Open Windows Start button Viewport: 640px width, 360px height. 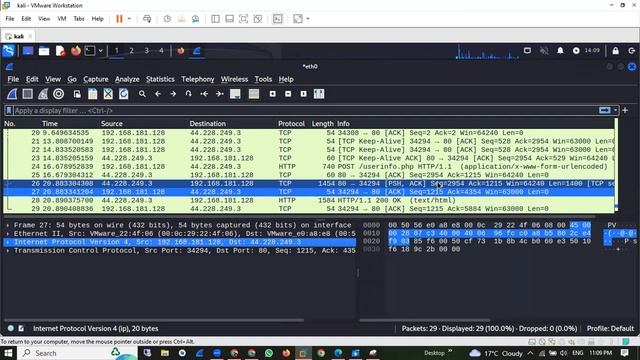(8, 353)
